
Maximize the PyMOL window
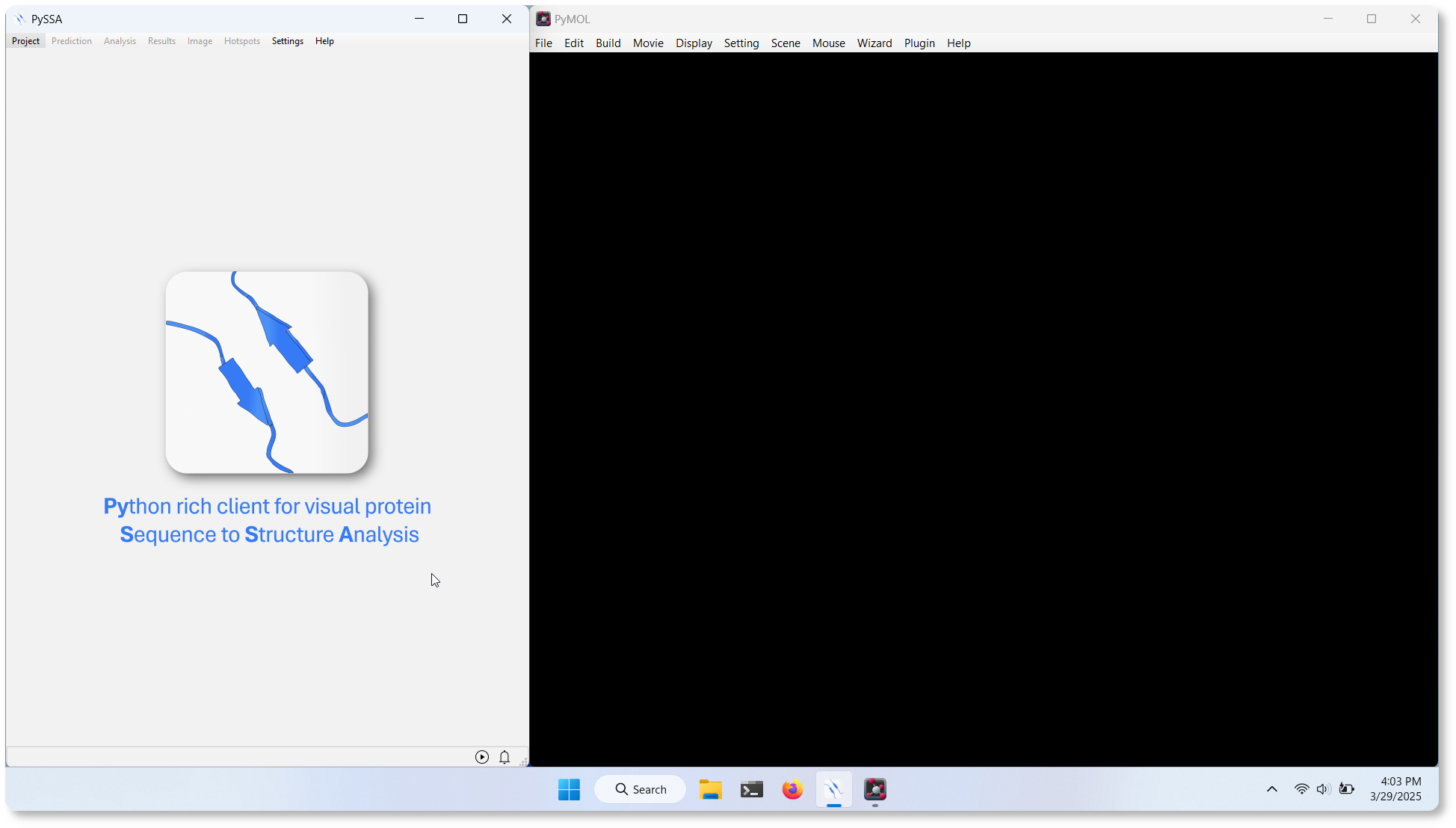[1372, 19]
